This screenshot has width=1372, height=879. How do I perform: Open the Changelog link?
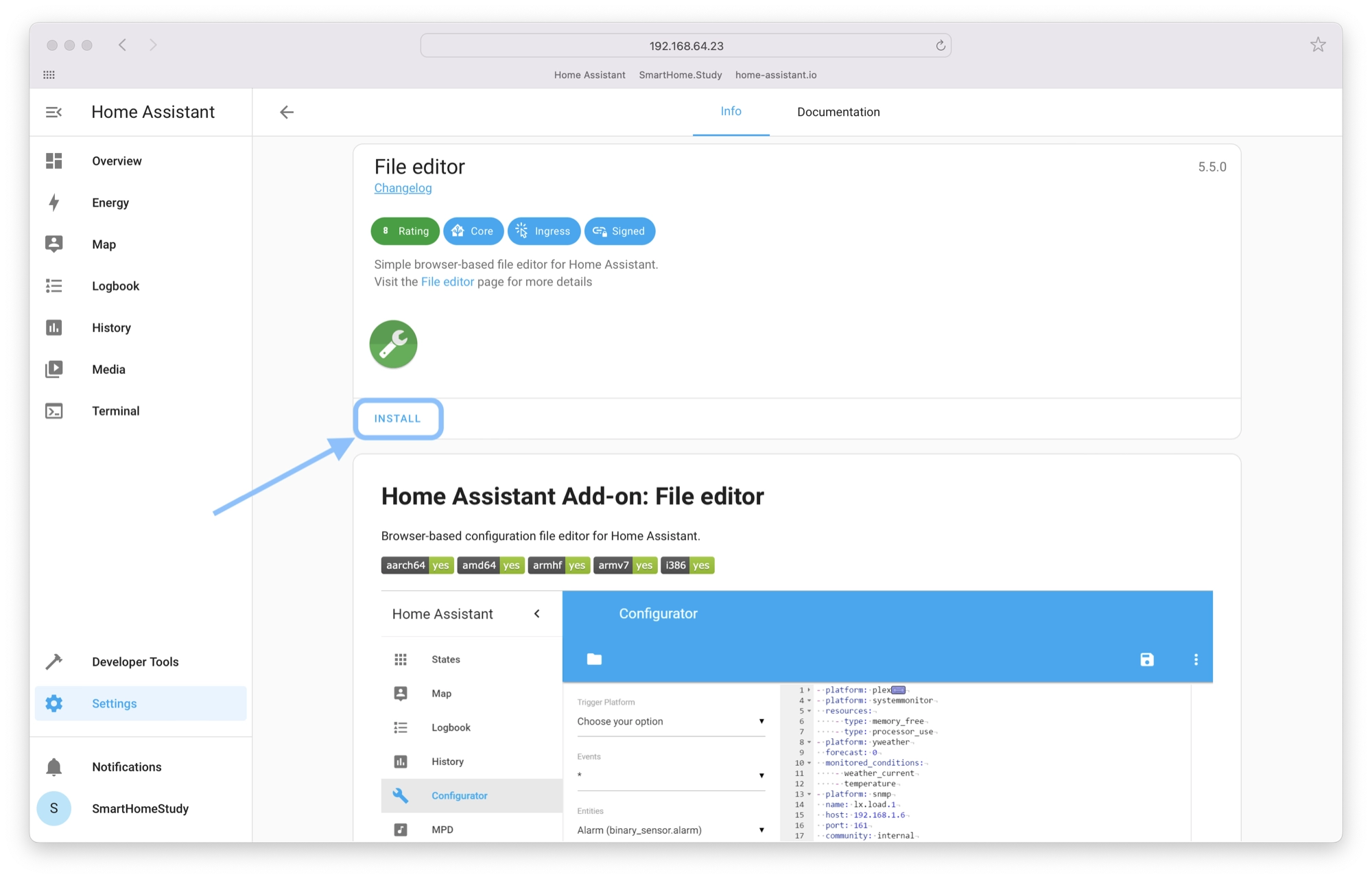403,188
